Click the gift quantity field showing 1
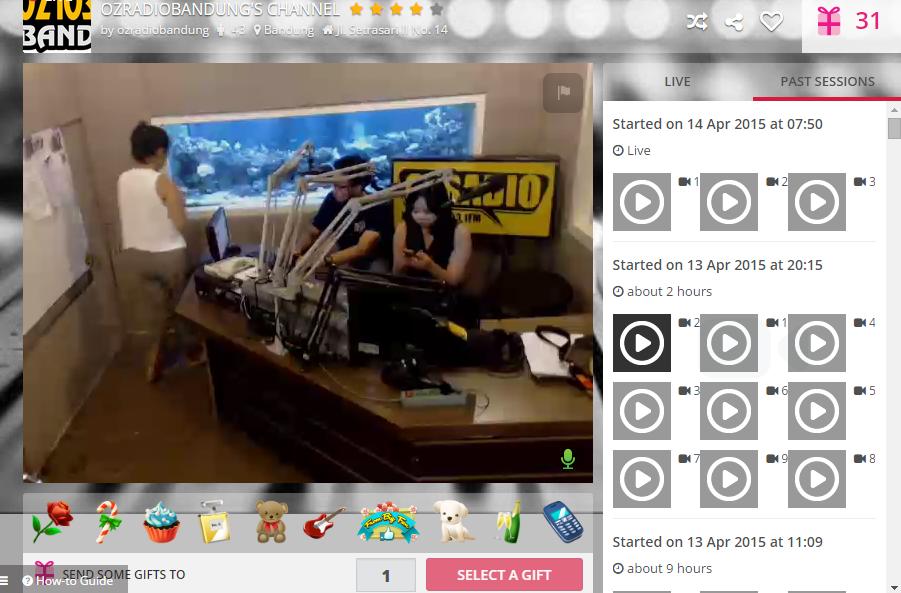This screenshot has height=593, width=901. point(386,575)
